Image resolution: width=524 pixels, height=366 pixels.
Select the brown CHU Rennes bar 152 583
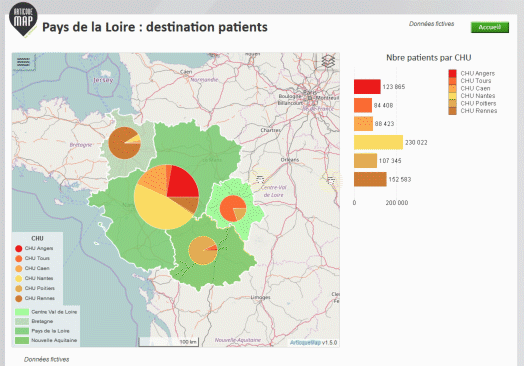370,179
